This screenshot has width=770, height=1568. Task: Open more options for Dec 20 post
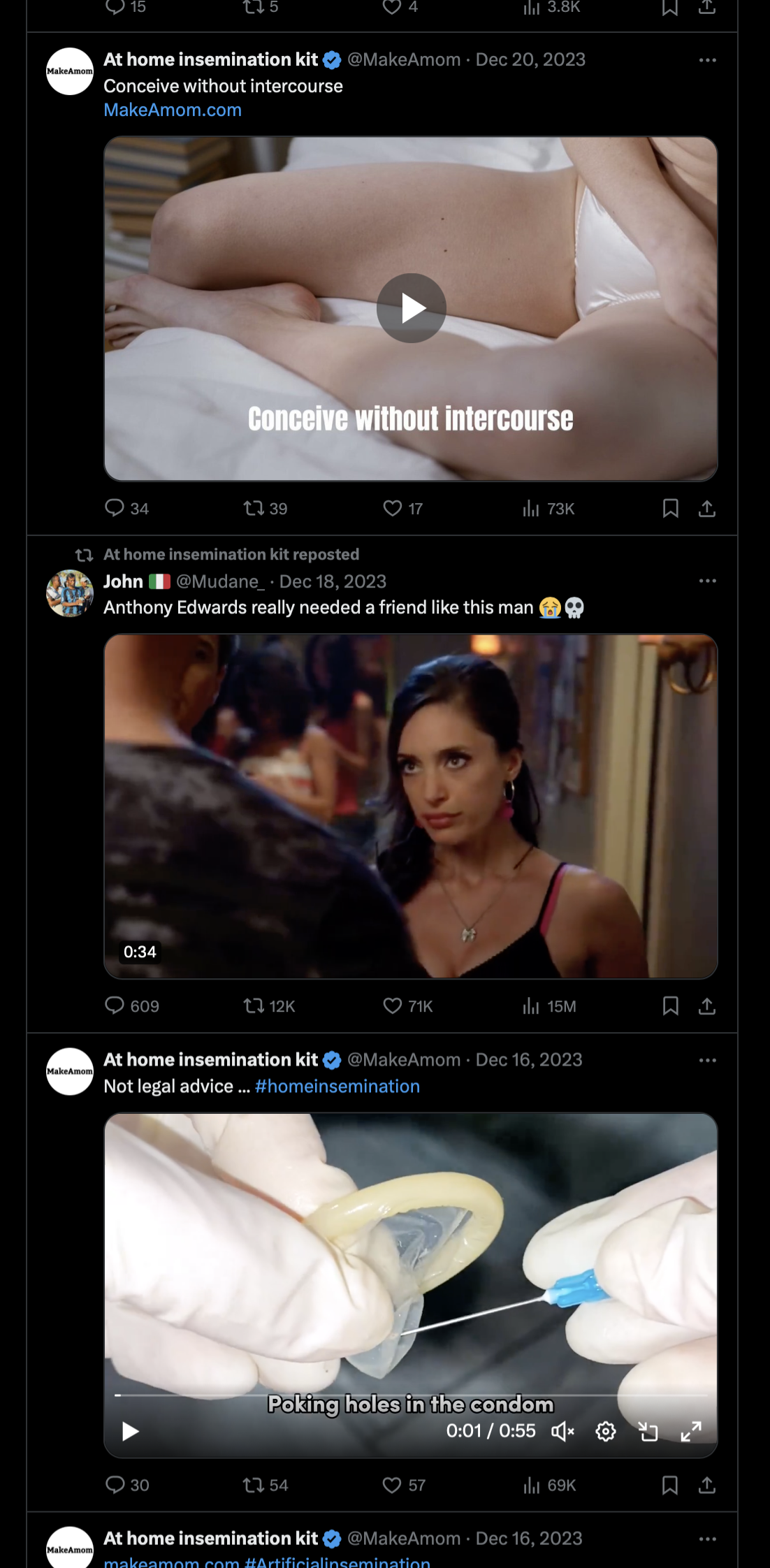707,60
